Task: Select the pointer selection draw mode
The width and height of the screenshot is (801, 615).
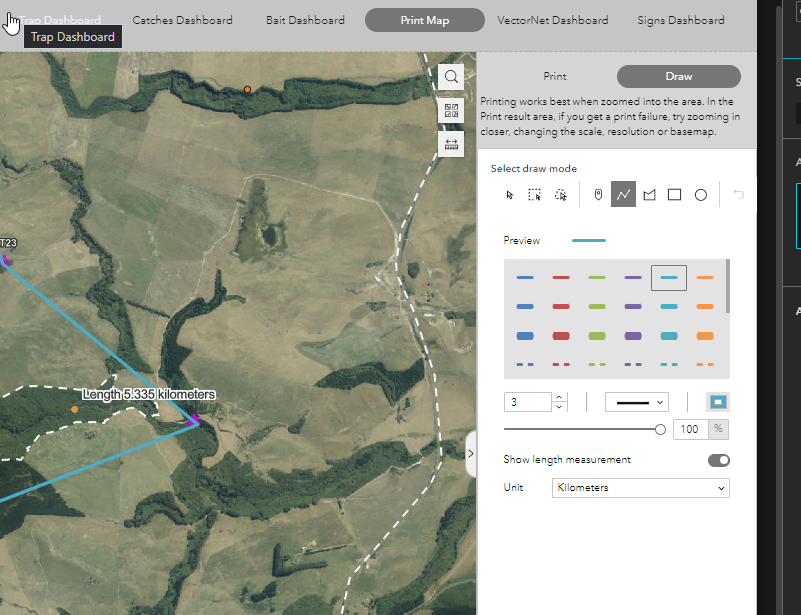Action: (510, 195)
